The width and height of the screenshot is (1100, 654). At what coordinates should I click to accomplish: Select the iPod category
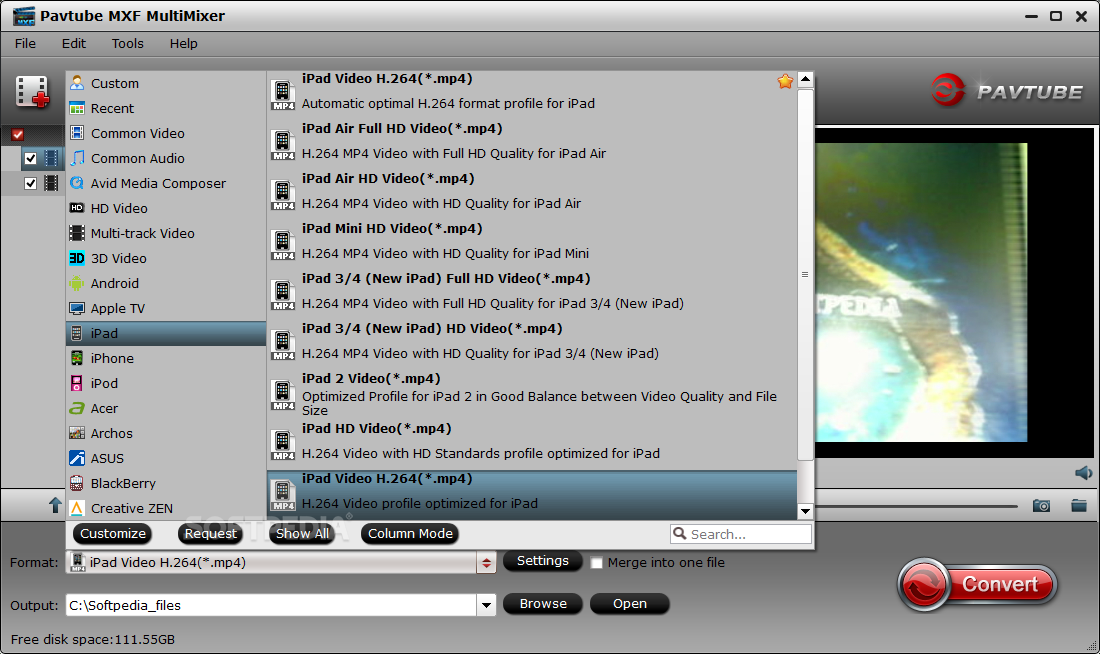pyautogui.click(x=166, y=384)
